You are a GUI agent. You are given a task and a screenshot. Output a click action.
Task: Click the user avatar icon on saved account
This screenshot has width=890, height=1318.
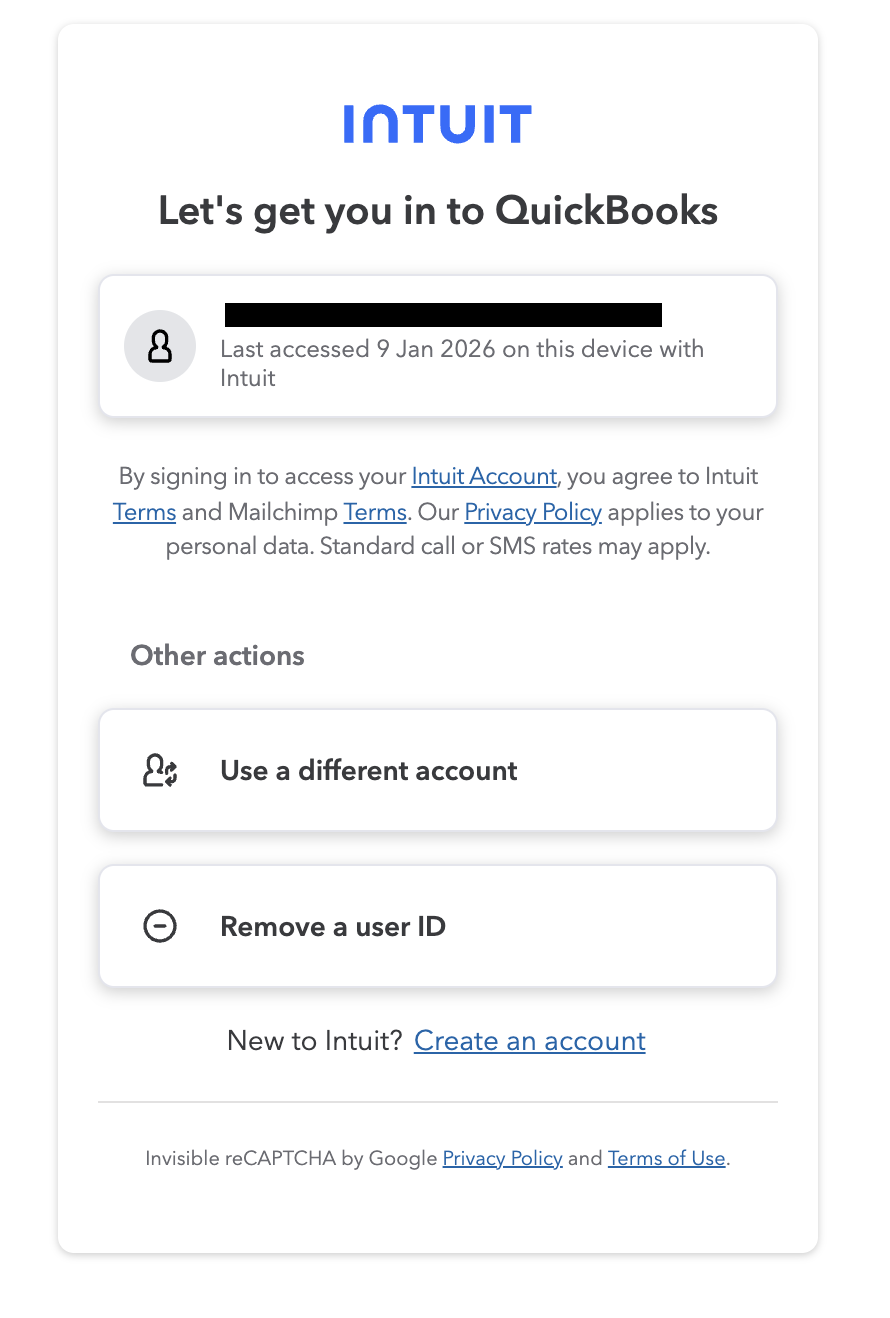pyautogui.click(x=159, y=346)
